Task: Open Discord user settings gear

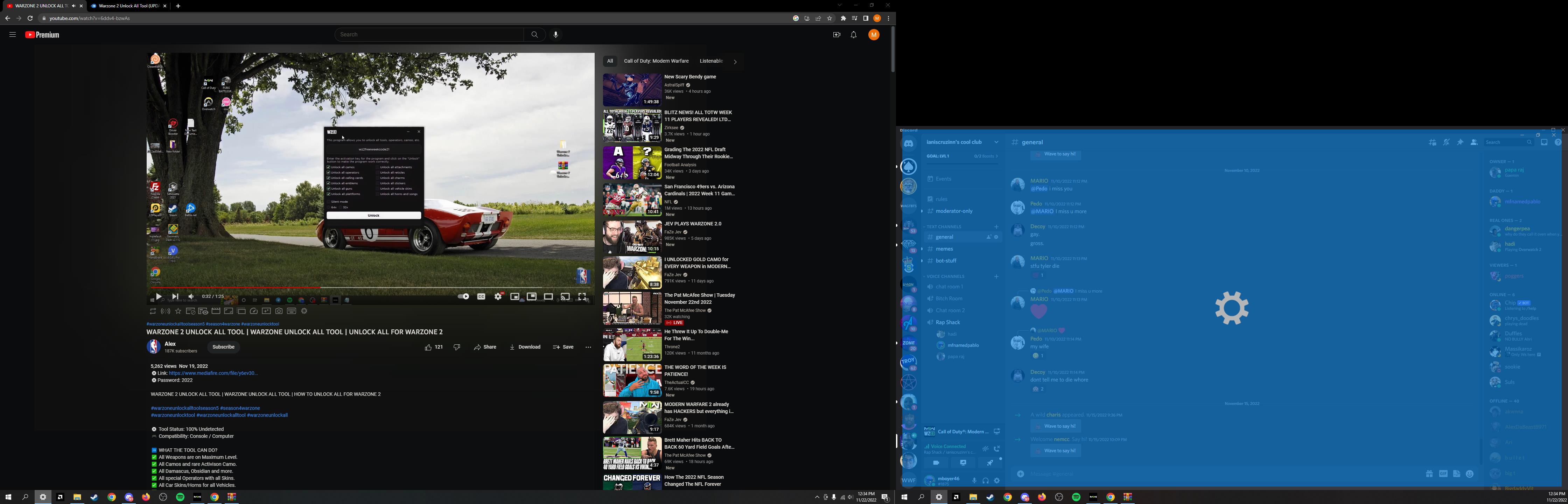Action: coord(996,481)
